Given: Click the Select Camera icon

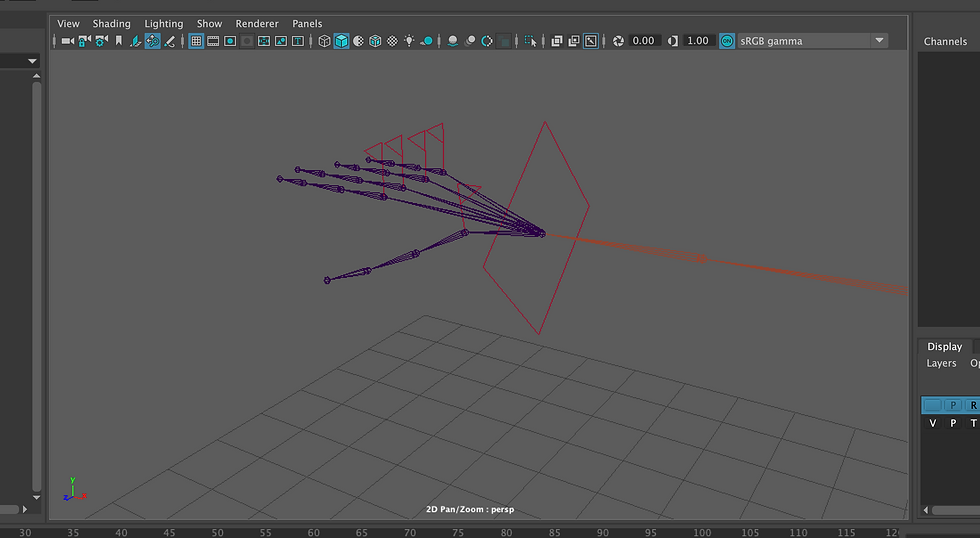Looking at the screenshot, I should 68,41.
